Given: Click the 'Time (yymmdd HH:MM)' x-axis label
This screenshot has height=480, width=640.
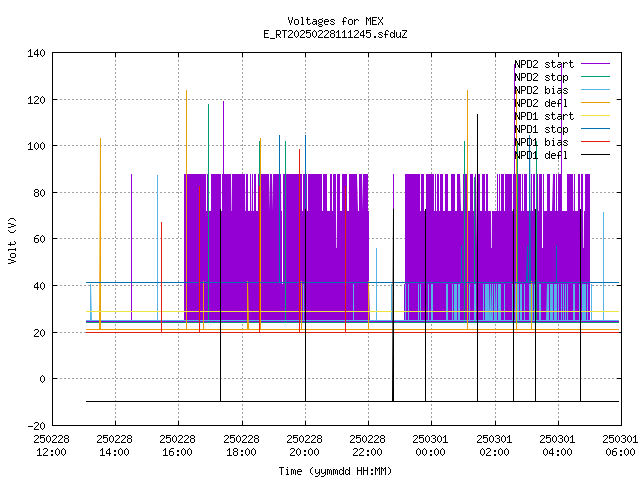Looking at the screenshot, I should [x=335, y=471].
